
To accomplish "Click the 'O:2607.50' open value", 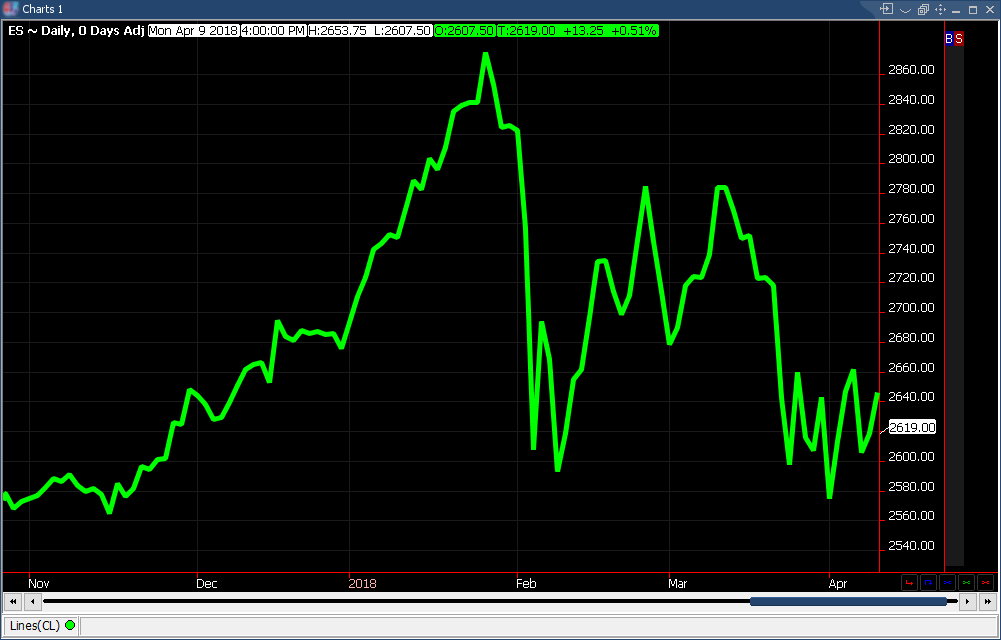I will [464, 31].
